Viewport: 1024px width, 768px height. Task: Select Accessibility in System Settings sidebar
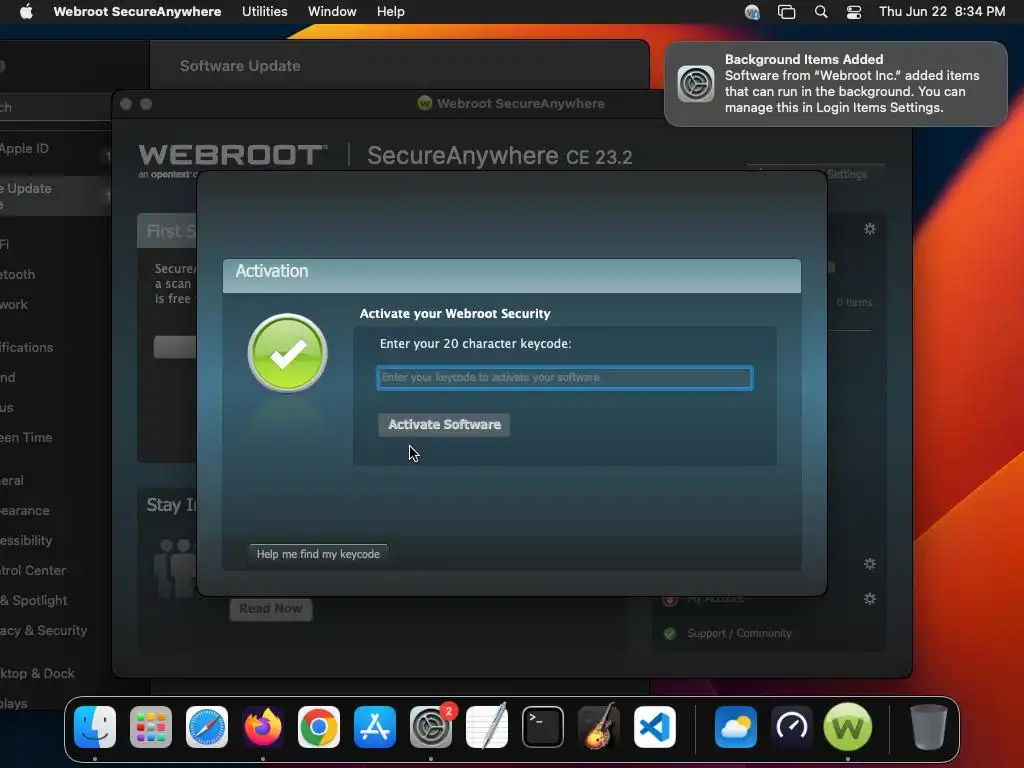[x=26, y=540]
